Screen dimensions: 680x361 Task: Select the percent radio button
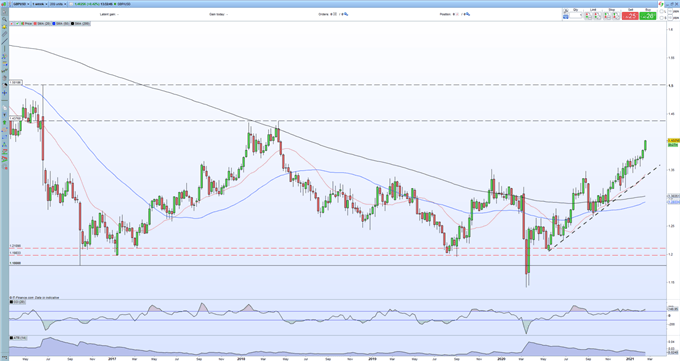[x=661, y=11]
